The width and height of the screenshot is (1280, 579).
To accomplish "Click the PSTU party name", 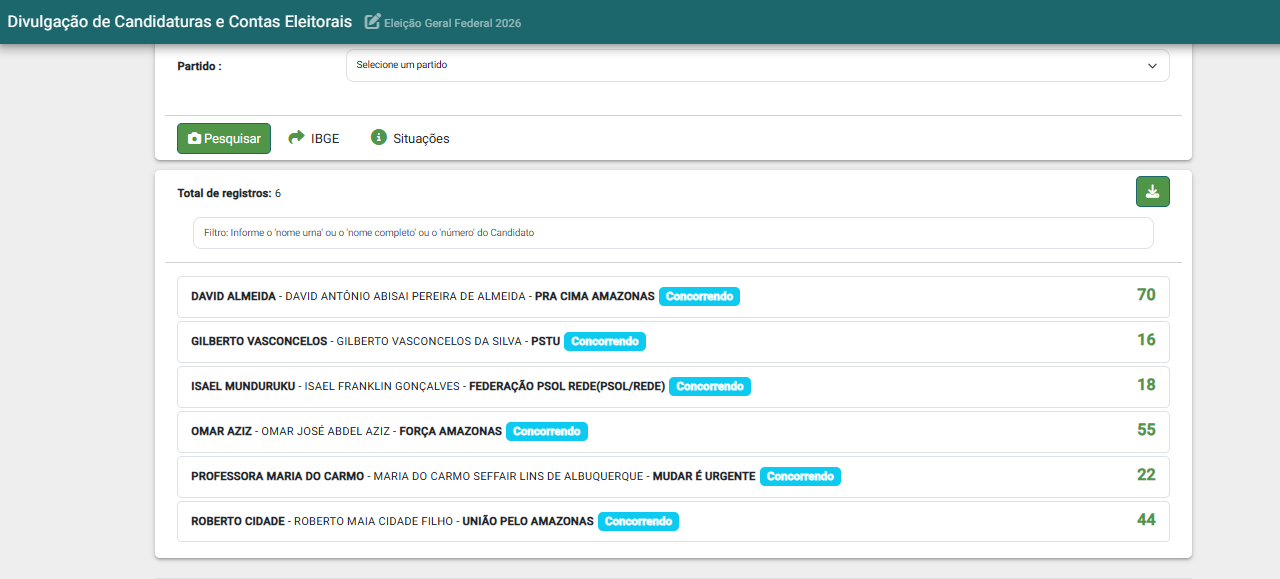I will [x=546, y=342].
